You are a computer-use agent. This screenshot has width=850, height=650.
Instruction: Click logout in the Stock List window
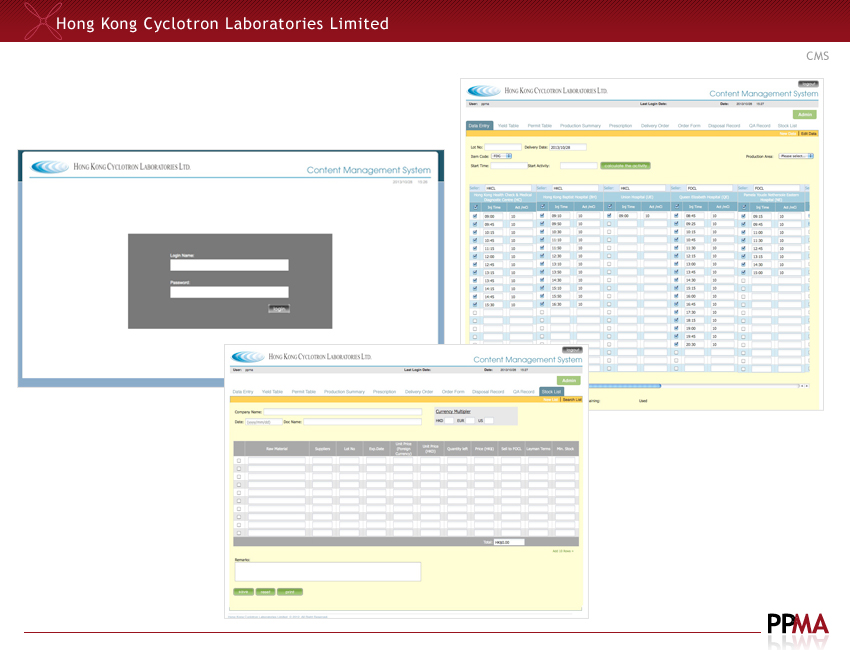(572, 350)
